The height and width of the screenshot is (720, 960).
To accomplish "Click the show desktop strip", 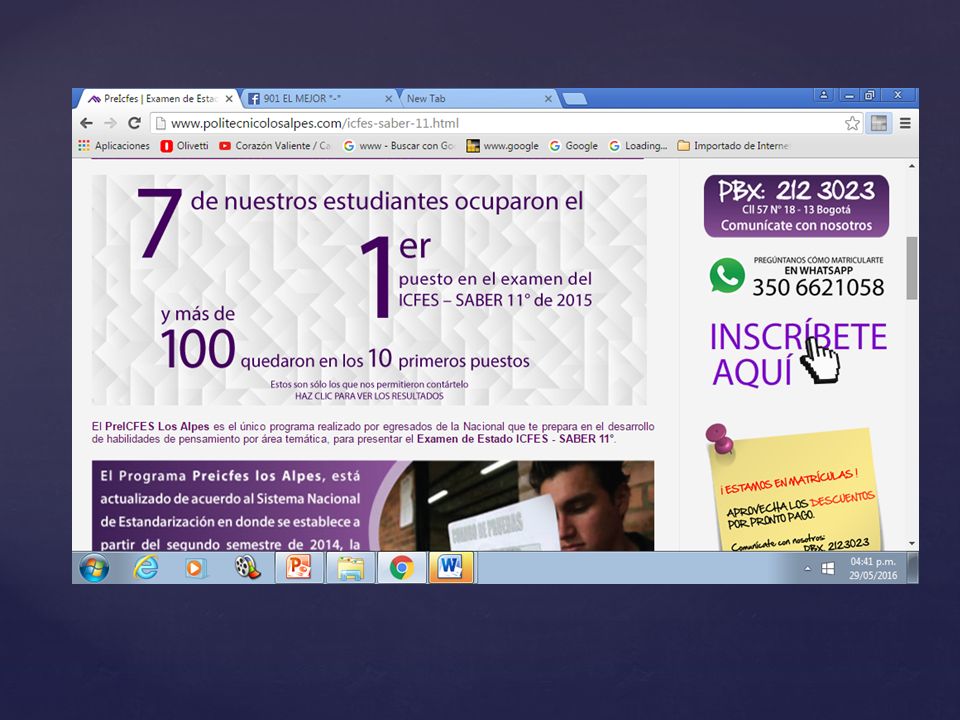I will 913,568.
